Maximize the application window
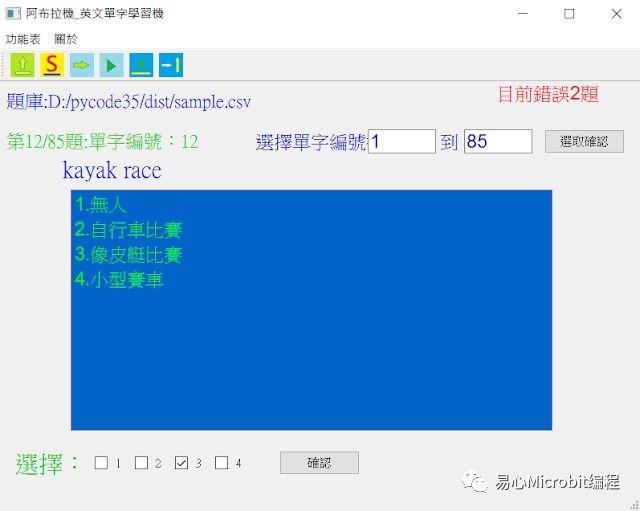This screenshot has height=511, width=640. click(569, 13)
